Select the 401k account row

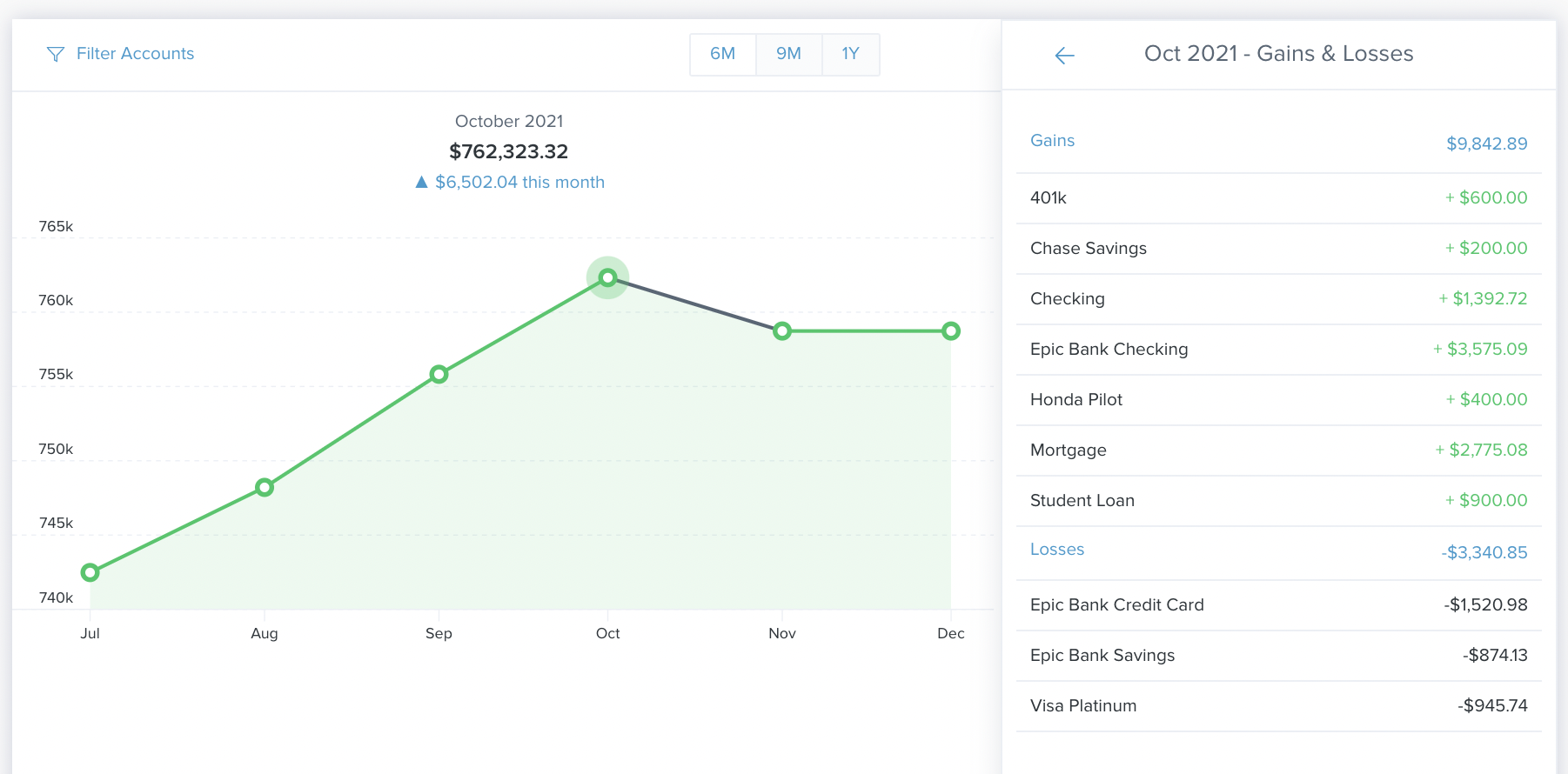point(1277,198)
